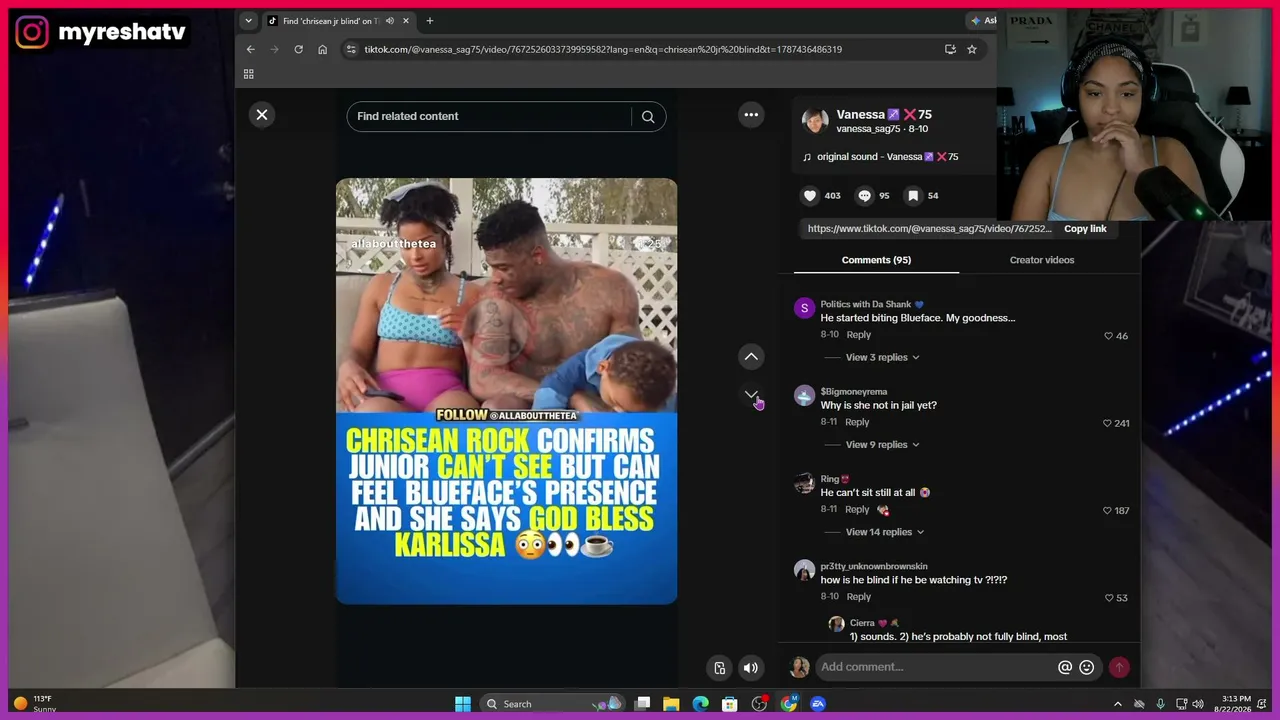Open File Explorer from the taskbar
The width and height of the screenshot is (1280, 720).
(x=672, y=704)
